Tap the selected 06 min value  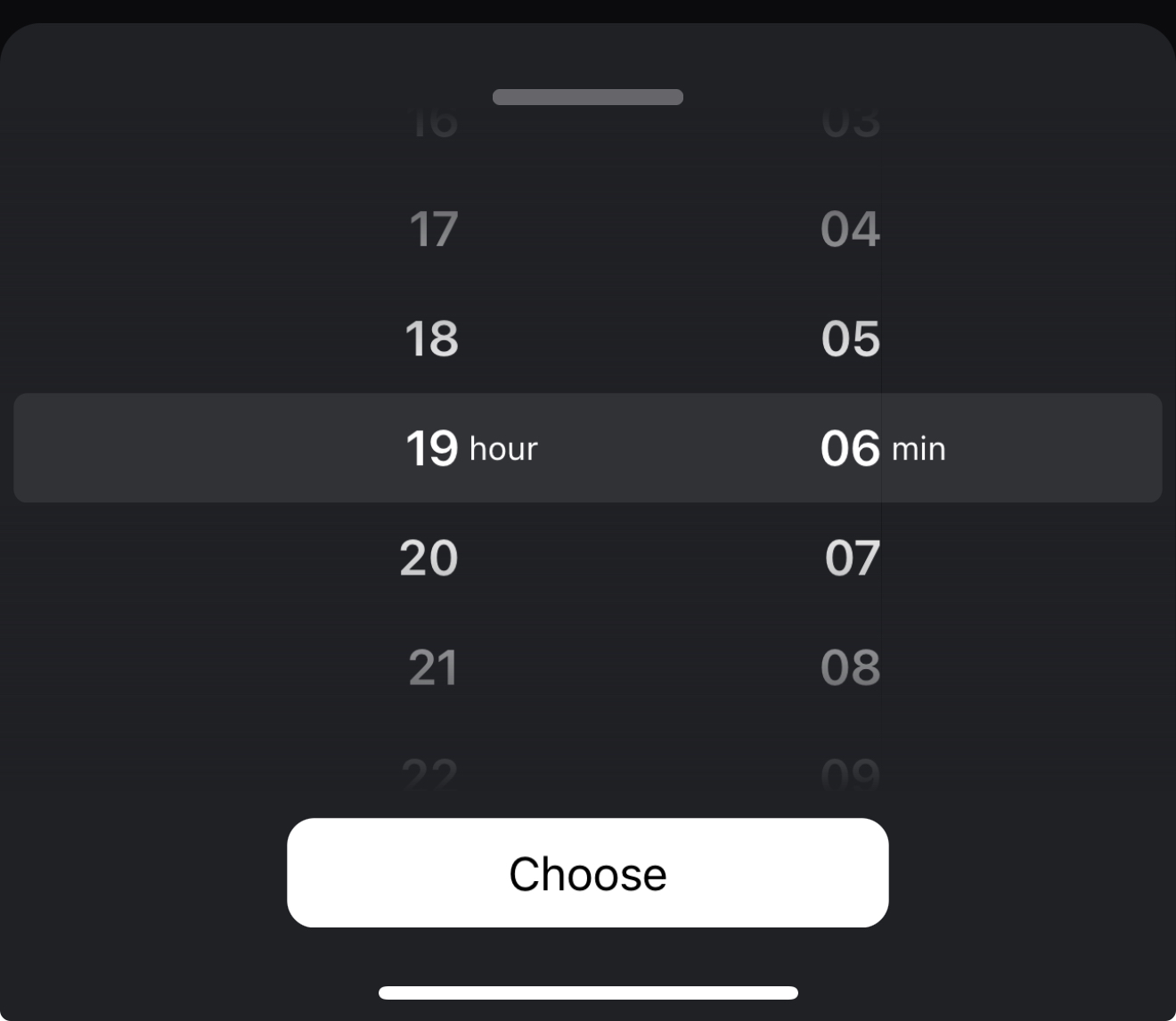click(850, 448)
